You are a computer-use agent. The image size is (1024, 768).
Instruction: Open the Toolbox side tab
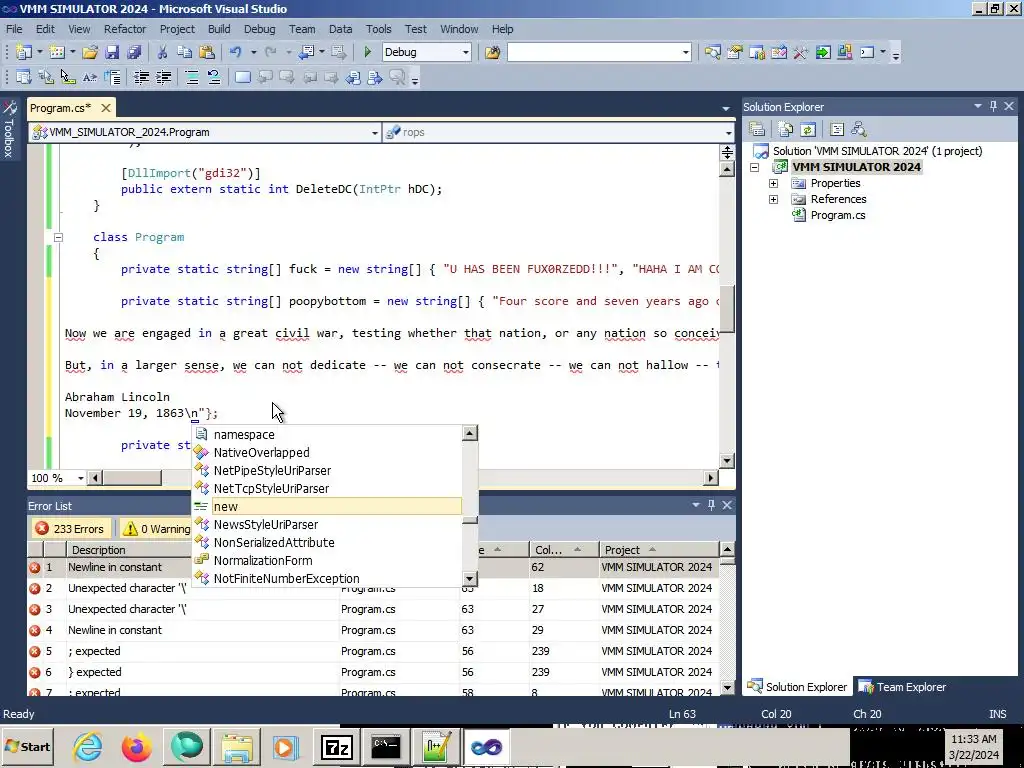[9, 129]
